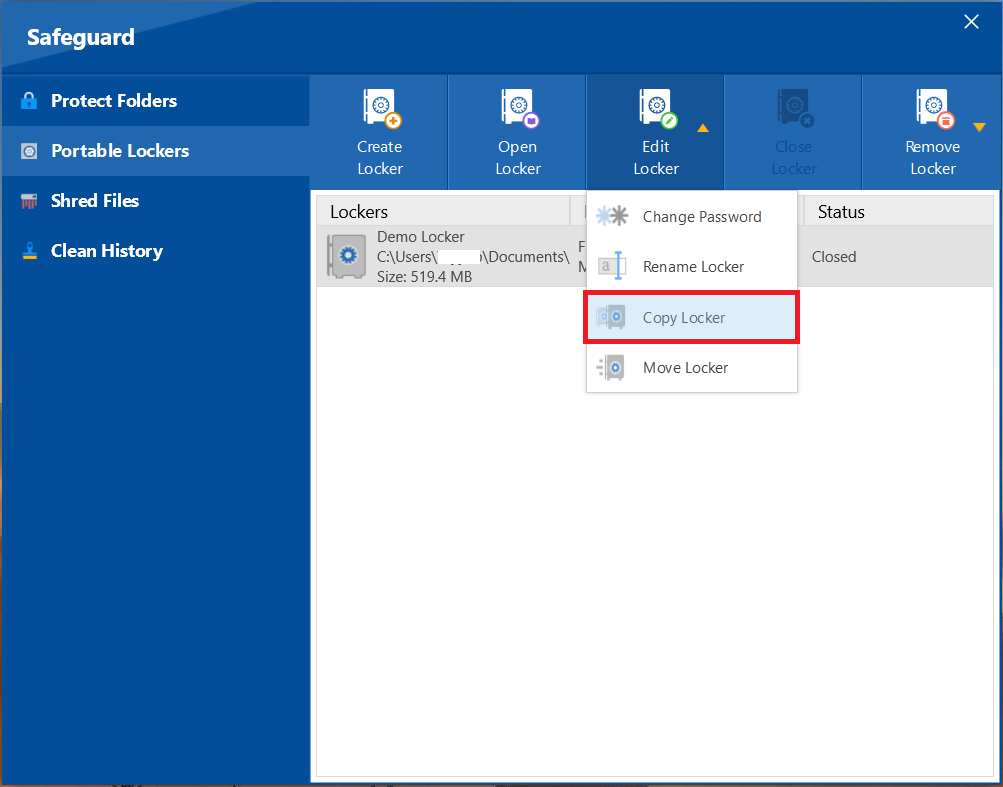Switch to Portable Lockers section
Viewport: 1003px width, 787px height.
(x=155, y=151)
